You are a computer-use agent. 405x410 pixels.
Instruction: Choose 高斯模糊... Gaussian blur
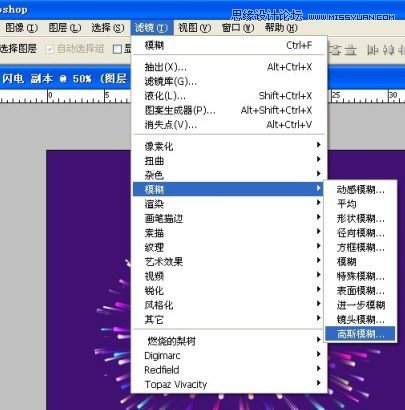click(360, 334)
